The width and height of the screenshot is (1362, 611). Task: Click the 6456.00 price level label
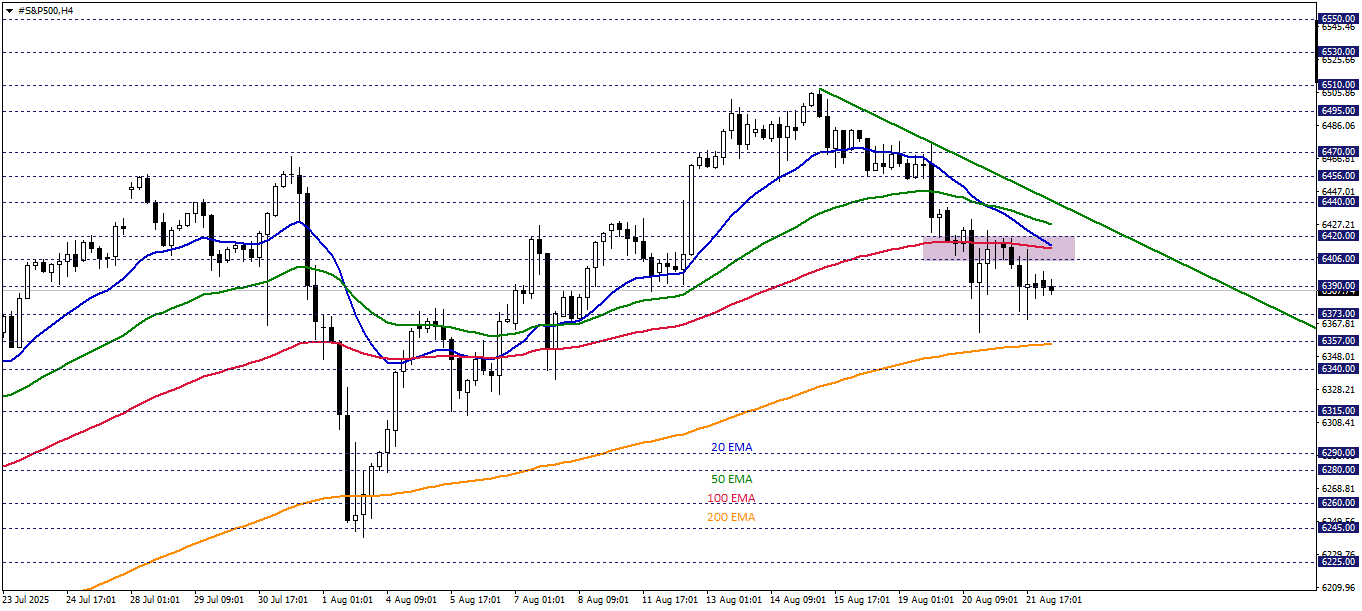[1338, 175]
